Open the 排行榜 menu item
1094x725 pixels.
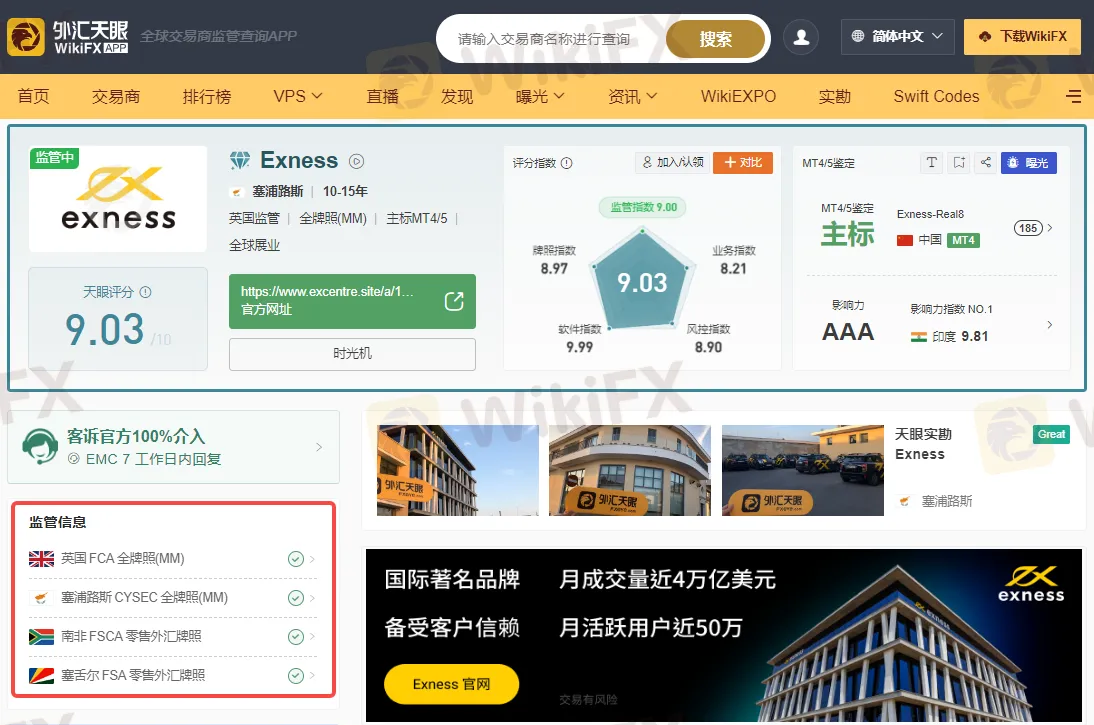pyautogui.click(x=207, y=96)
